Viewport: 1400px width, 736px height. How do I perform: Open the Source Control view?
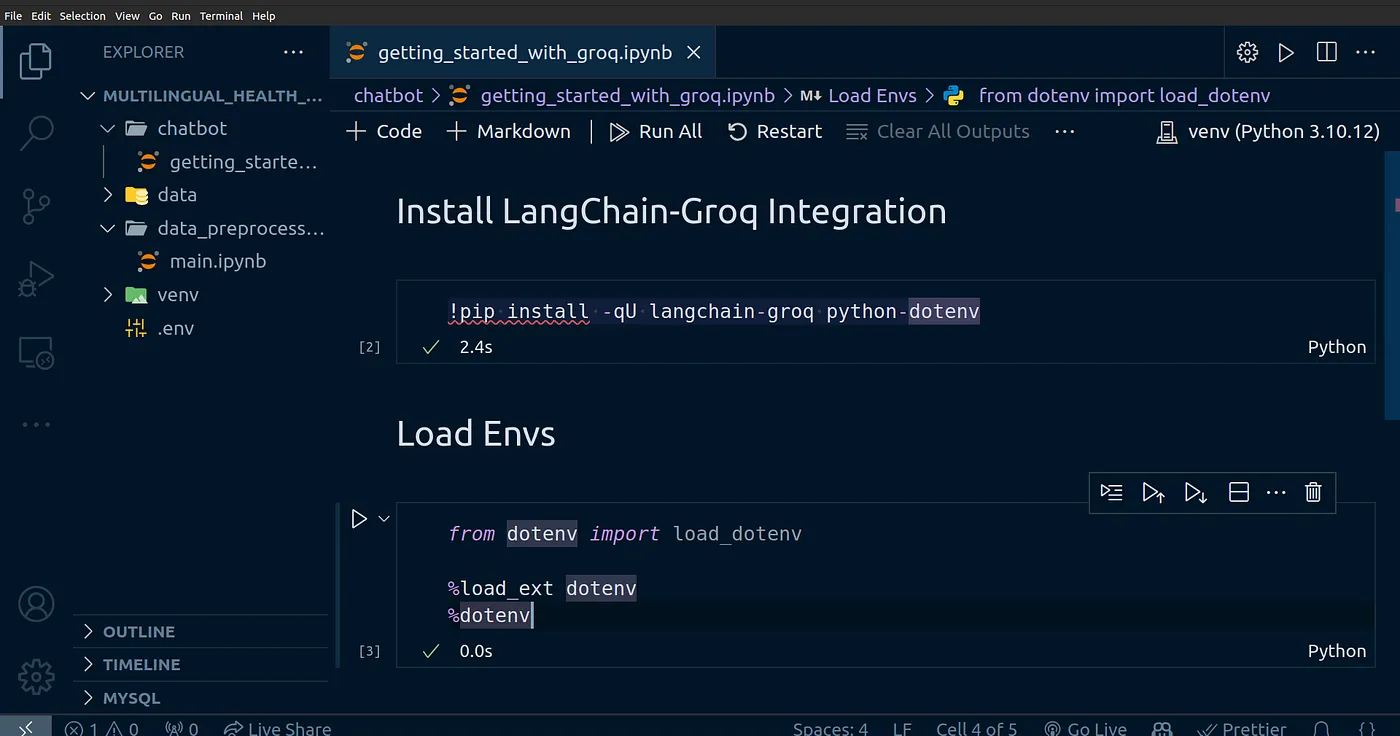pyautogui.click(x=36, y=206)
